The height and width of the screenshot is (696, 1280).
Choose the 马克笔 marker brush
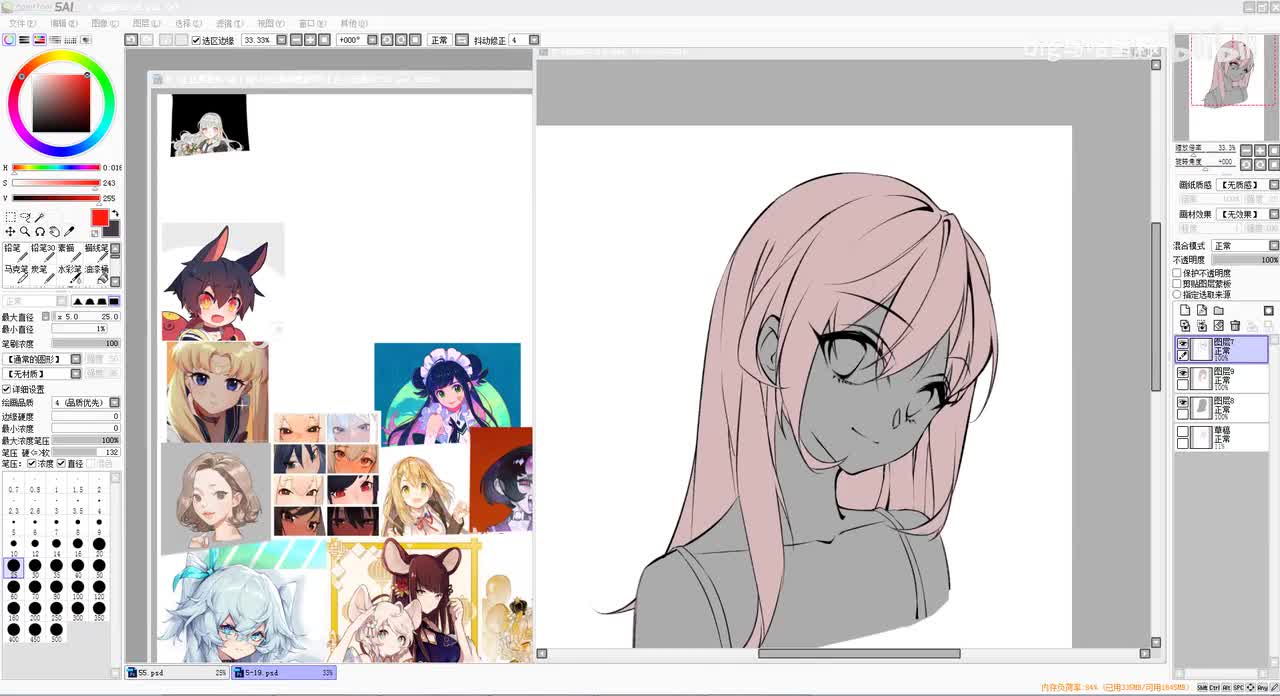coord(16,275)
